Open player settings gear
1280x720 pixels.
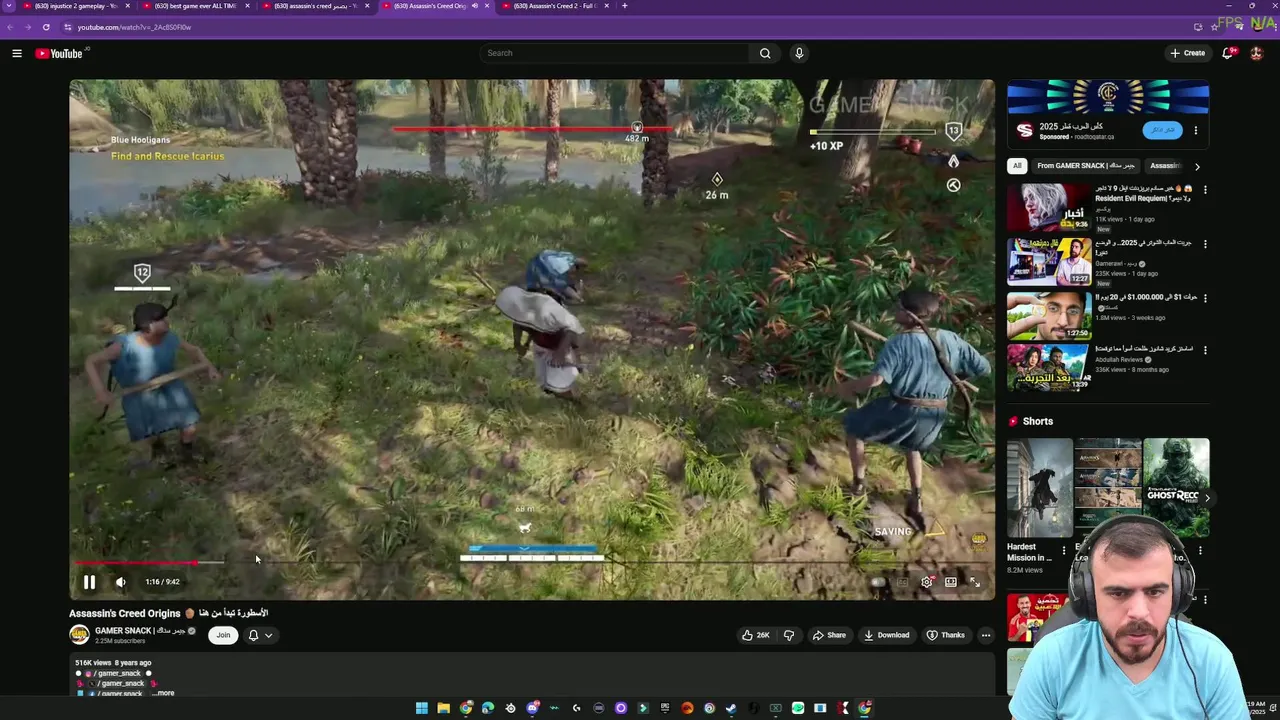click(x=927, y=582)
